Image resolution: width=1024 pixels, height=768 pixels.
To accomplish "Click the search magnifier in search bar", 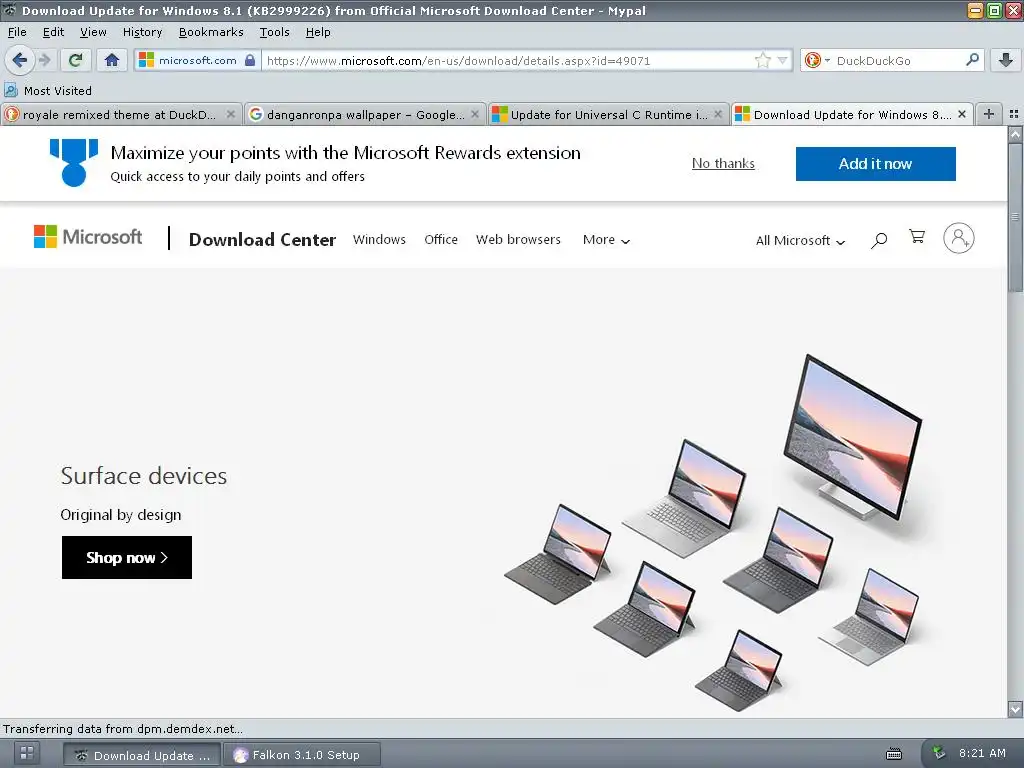I will 972,60.
